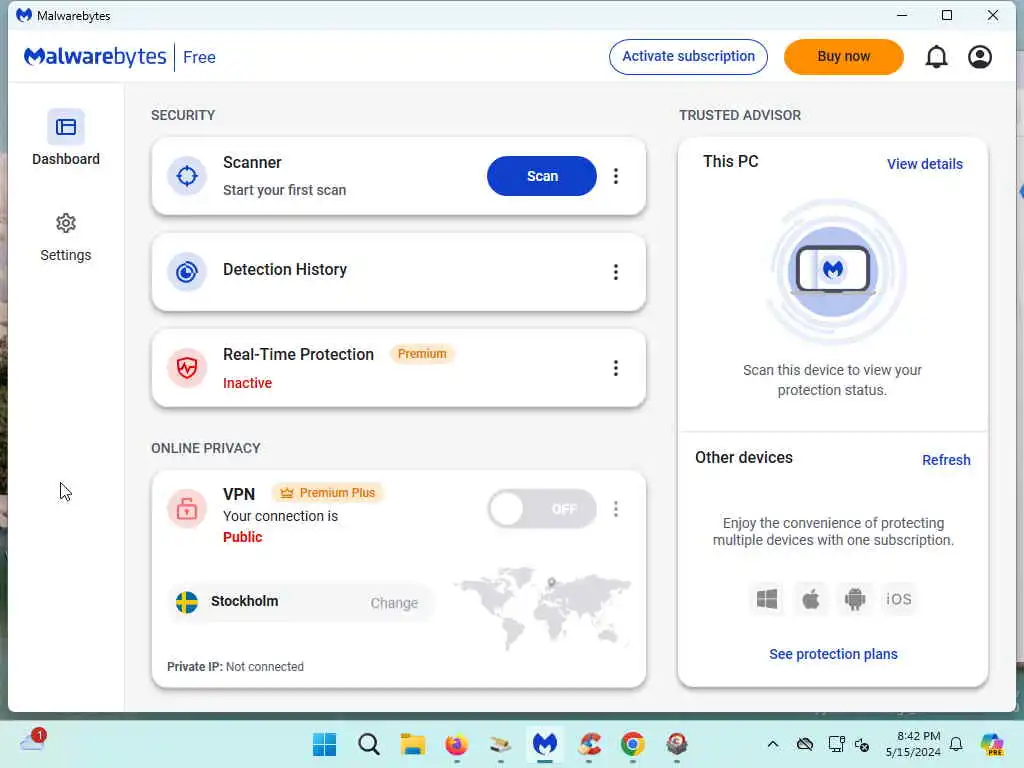
Task: Click the VPN world map
Action: point(543,607)
